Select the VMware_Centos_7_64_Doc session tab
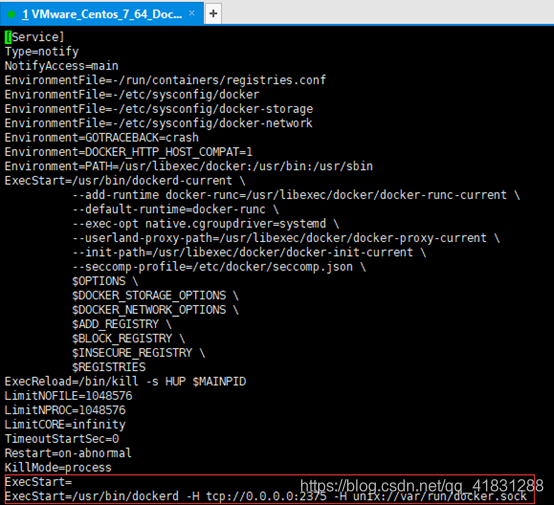Screen dimensions: 554x505 point(102,14)
